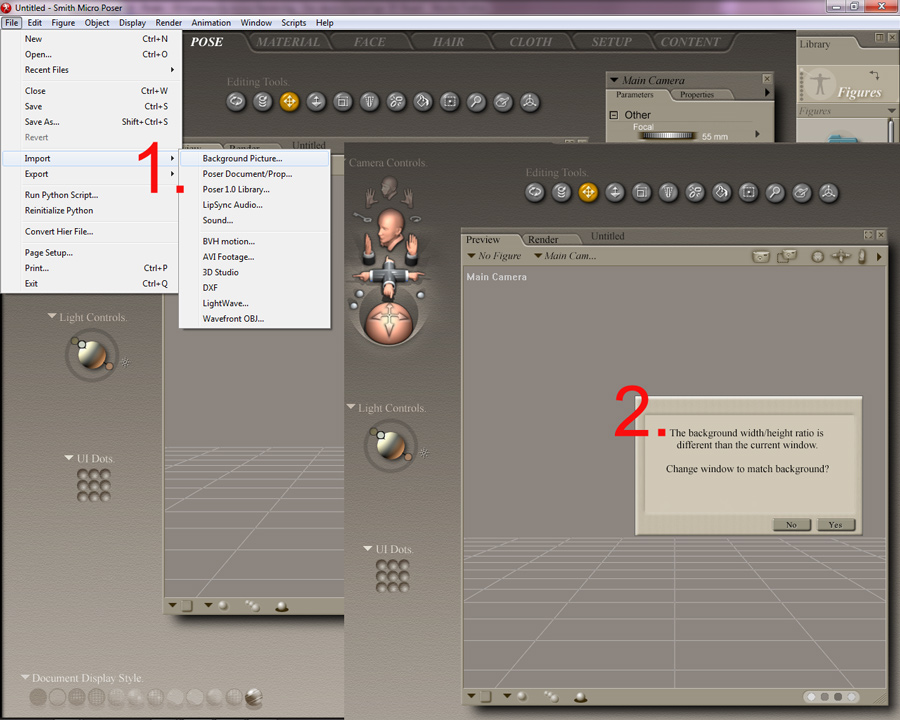Choose Save As... in the File menu
This screenshot has width=900, height=720.
click(x=90, y=122)
